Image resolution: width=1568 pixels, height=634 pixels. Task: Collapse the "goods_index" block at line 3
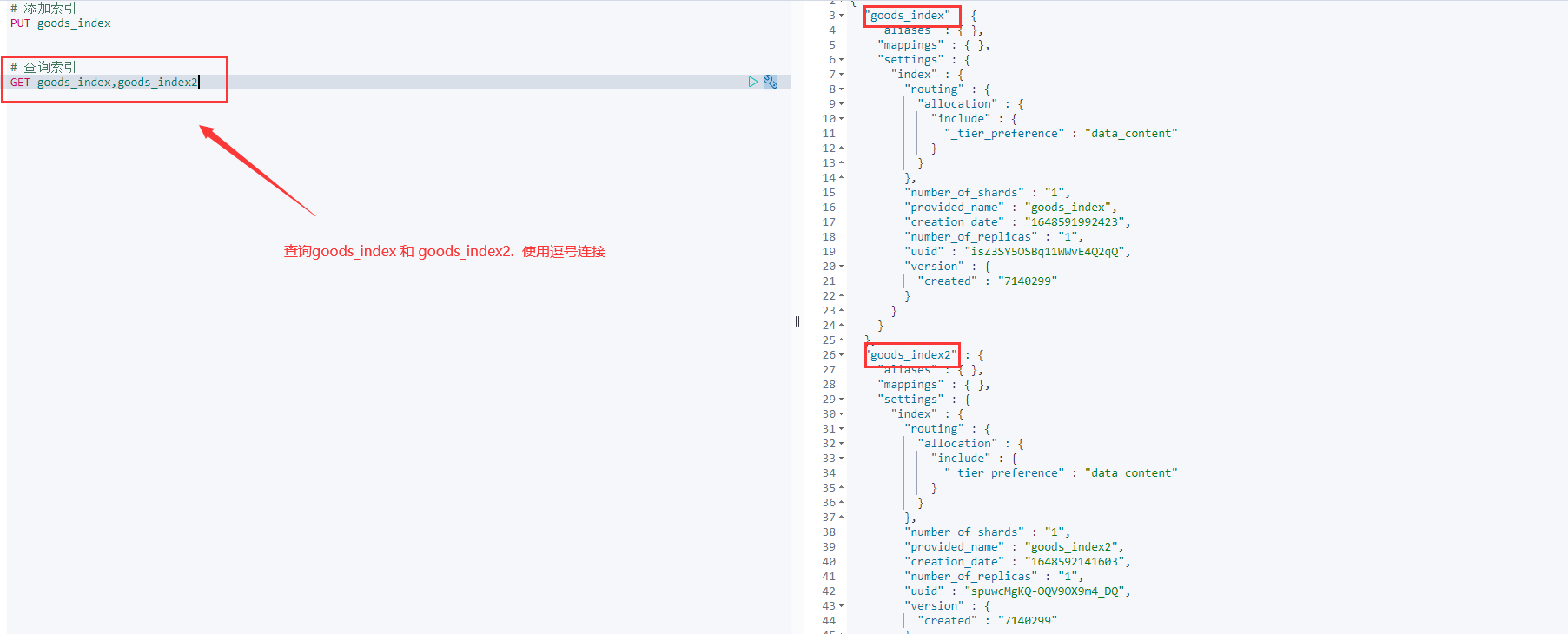pos(842,16)
